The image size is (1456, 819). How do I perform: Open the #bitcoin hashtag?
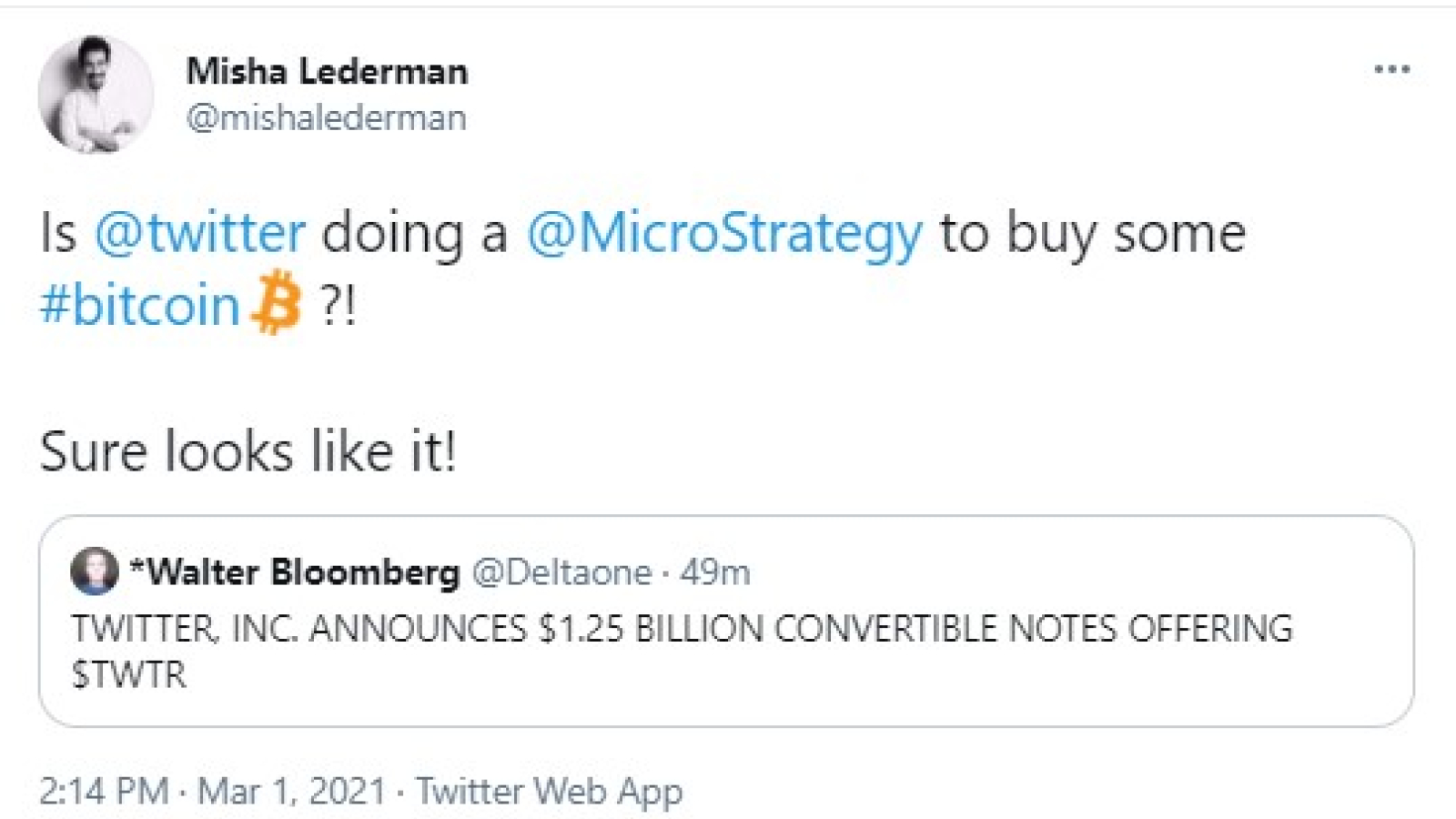click(139, 305)
